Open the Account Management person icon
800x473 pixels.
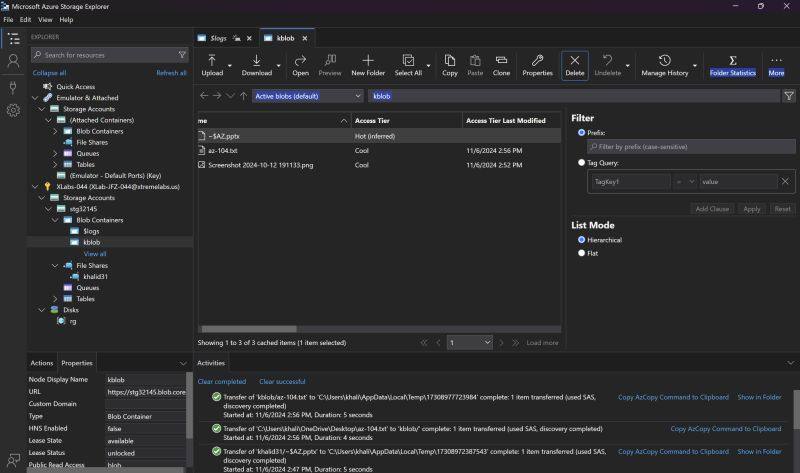click(x=13, y=61)
